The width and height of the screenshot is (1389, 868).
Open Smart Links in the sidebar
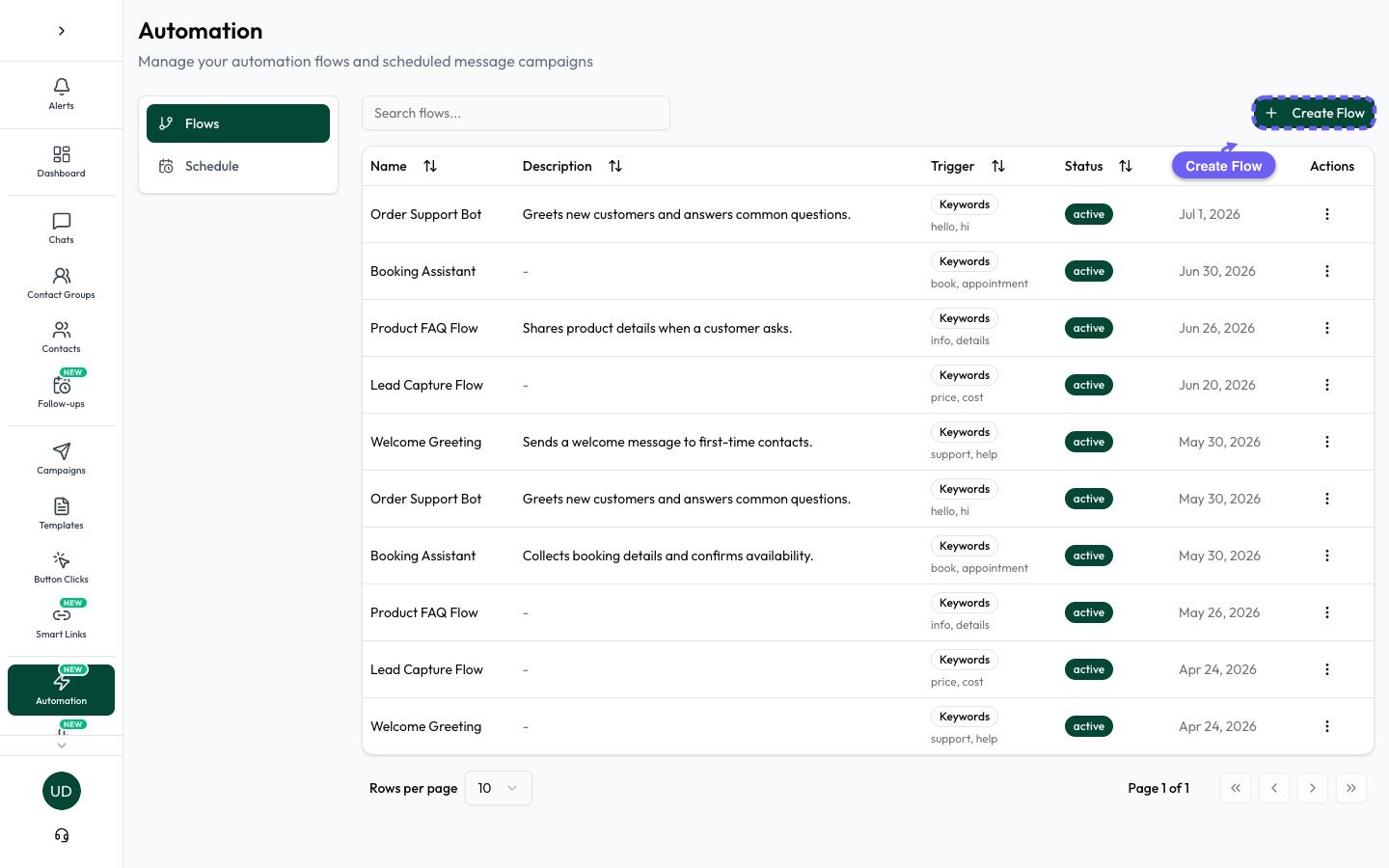click(x=62, y=622)
